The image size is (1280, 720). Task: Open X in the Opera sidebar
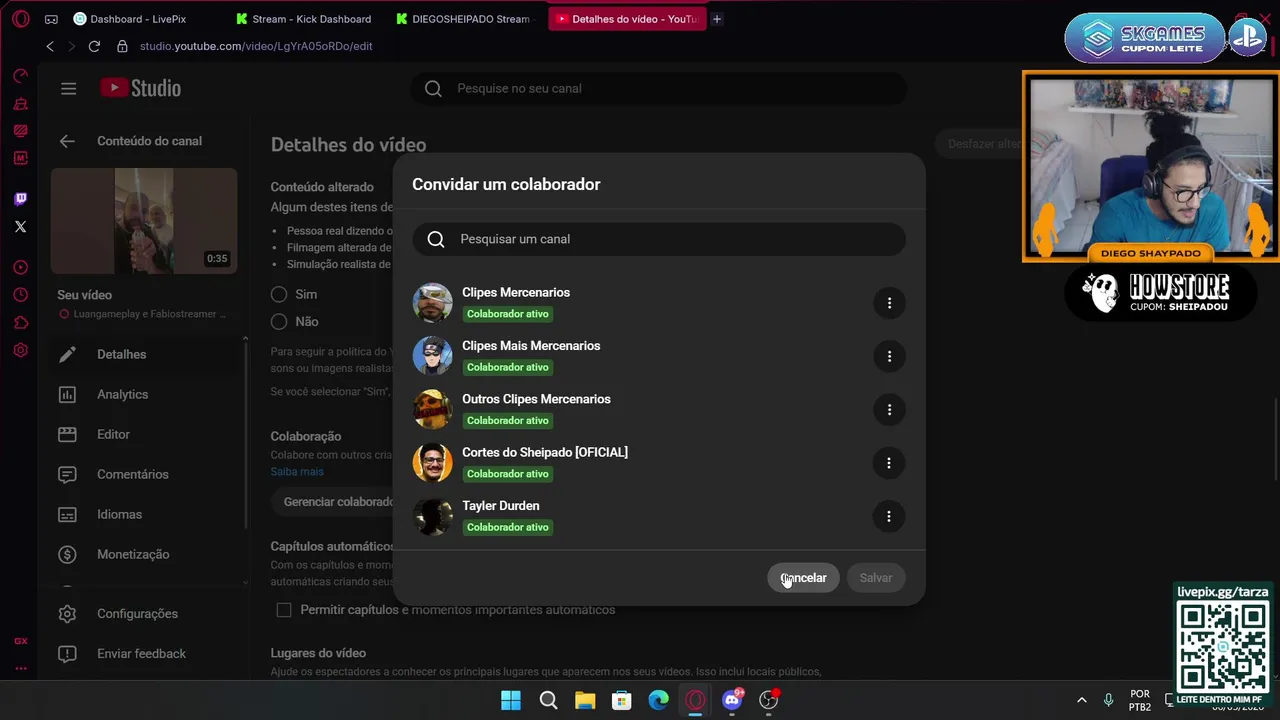(20, 226)
